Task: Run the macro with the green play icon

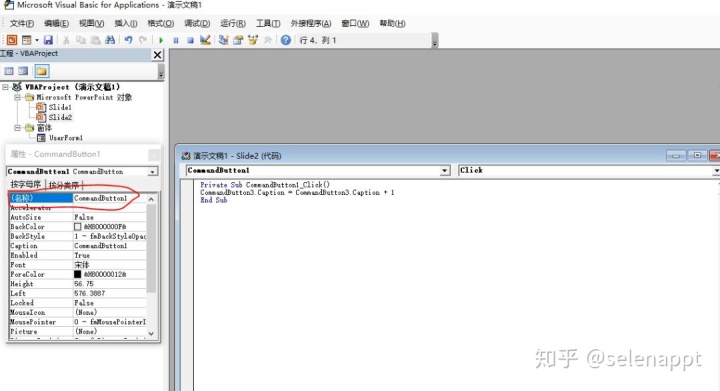Action: click(x=161, y=40)
